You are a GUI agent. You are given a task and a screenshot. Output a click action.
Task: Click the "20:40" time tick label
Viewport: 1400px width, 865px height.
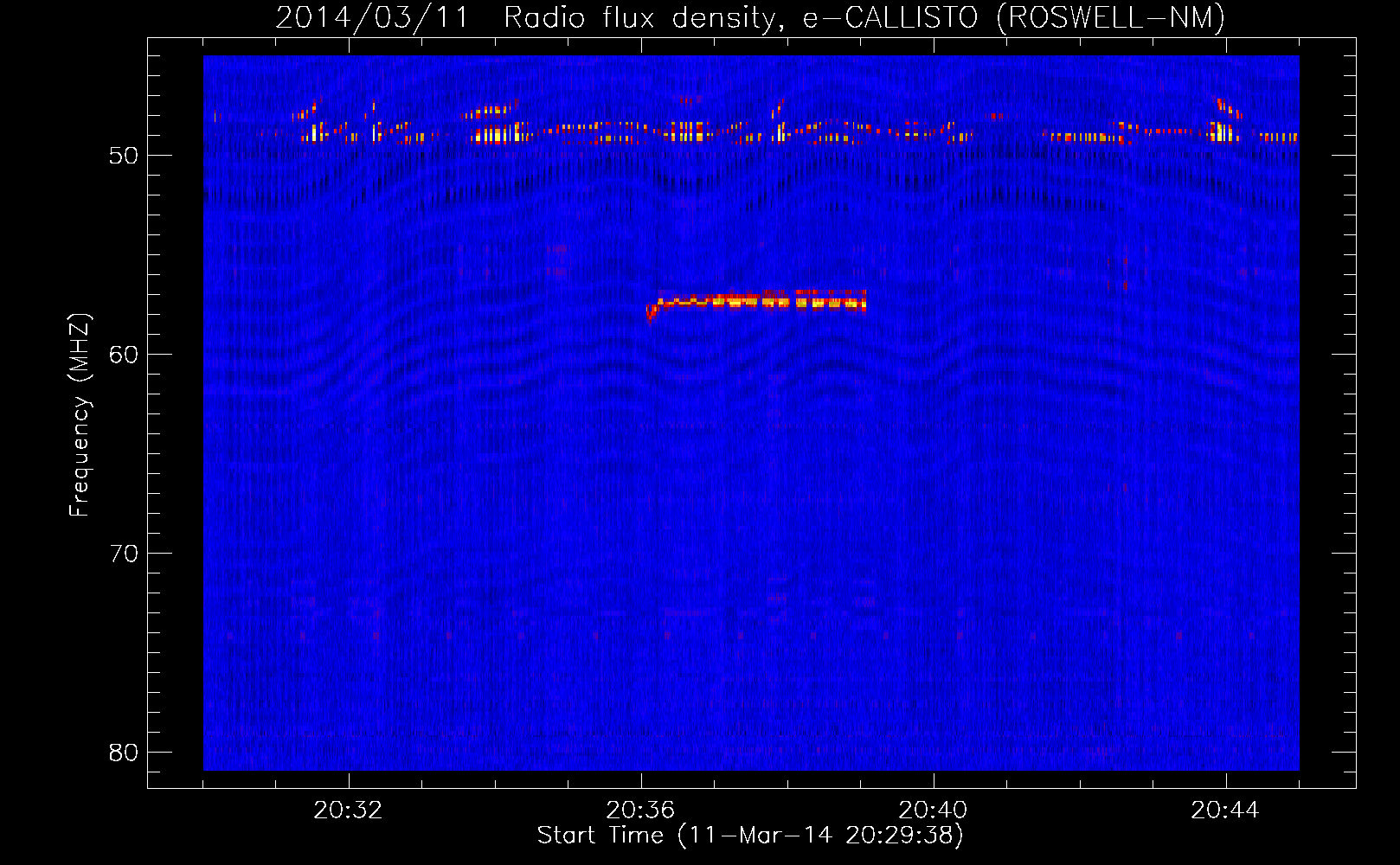pyautogui.click(x=933, y=811)
